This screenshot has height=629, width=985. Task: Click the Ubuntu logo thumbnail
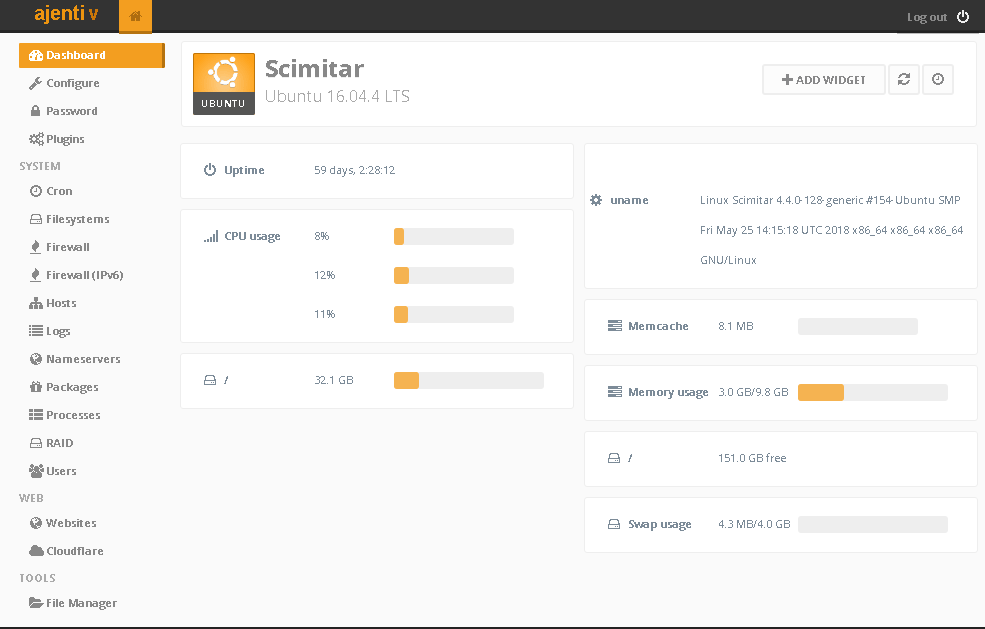(x=223, y=83)
